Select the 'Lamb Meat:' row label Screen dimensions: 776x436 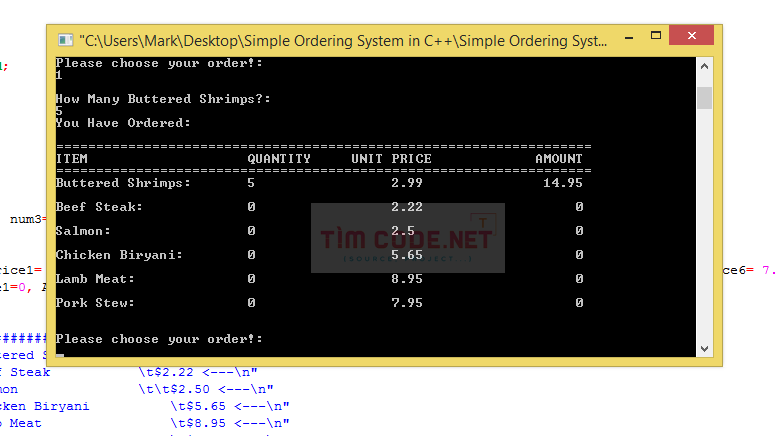coord(95,279)
